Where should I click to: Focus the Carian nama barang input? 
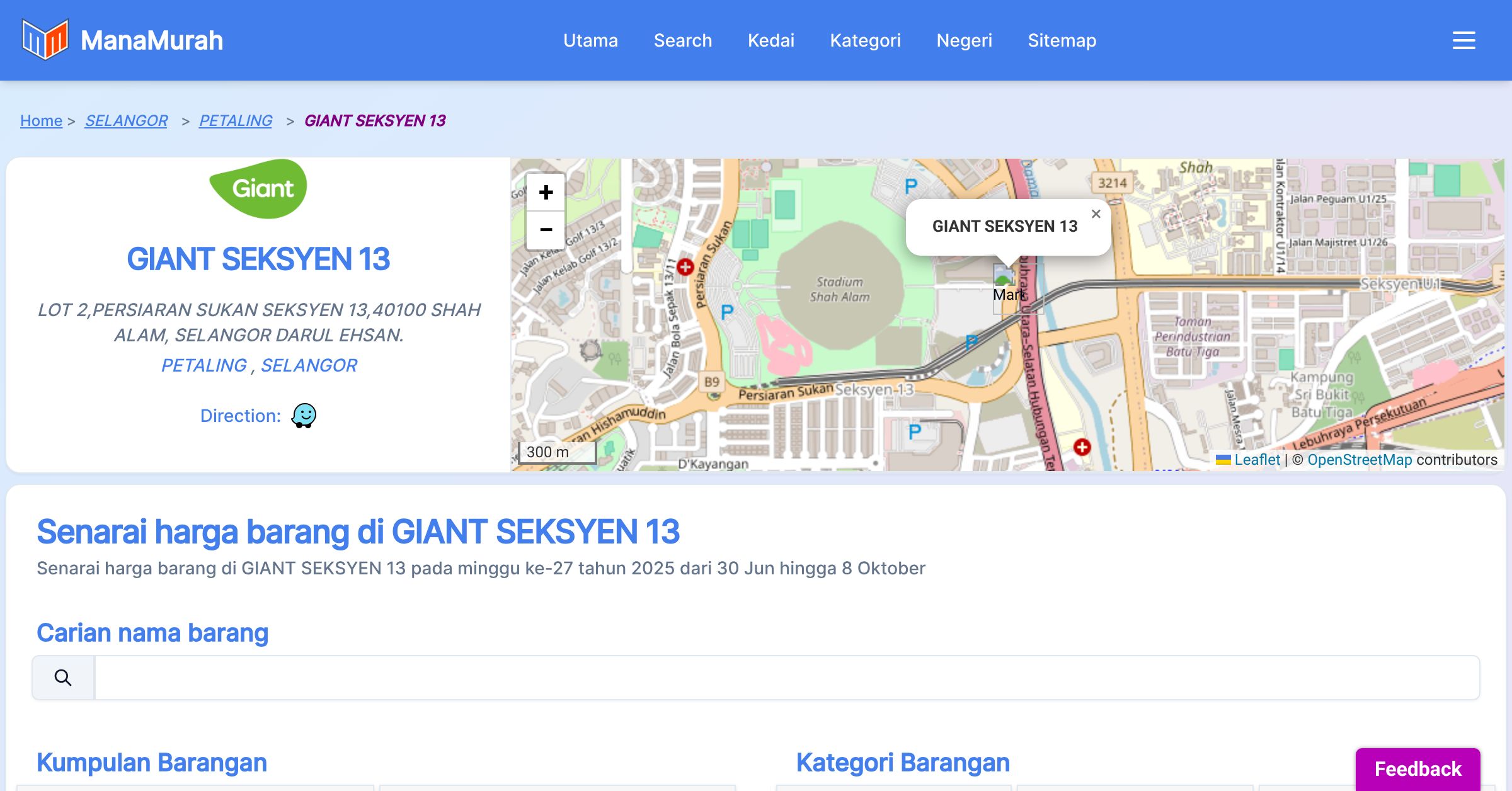786,678
